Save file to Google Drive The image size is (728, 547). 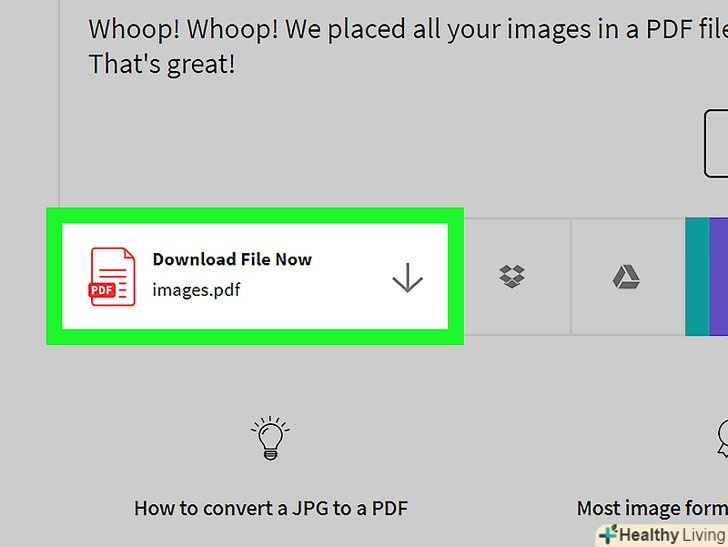(x=626, y=277)
